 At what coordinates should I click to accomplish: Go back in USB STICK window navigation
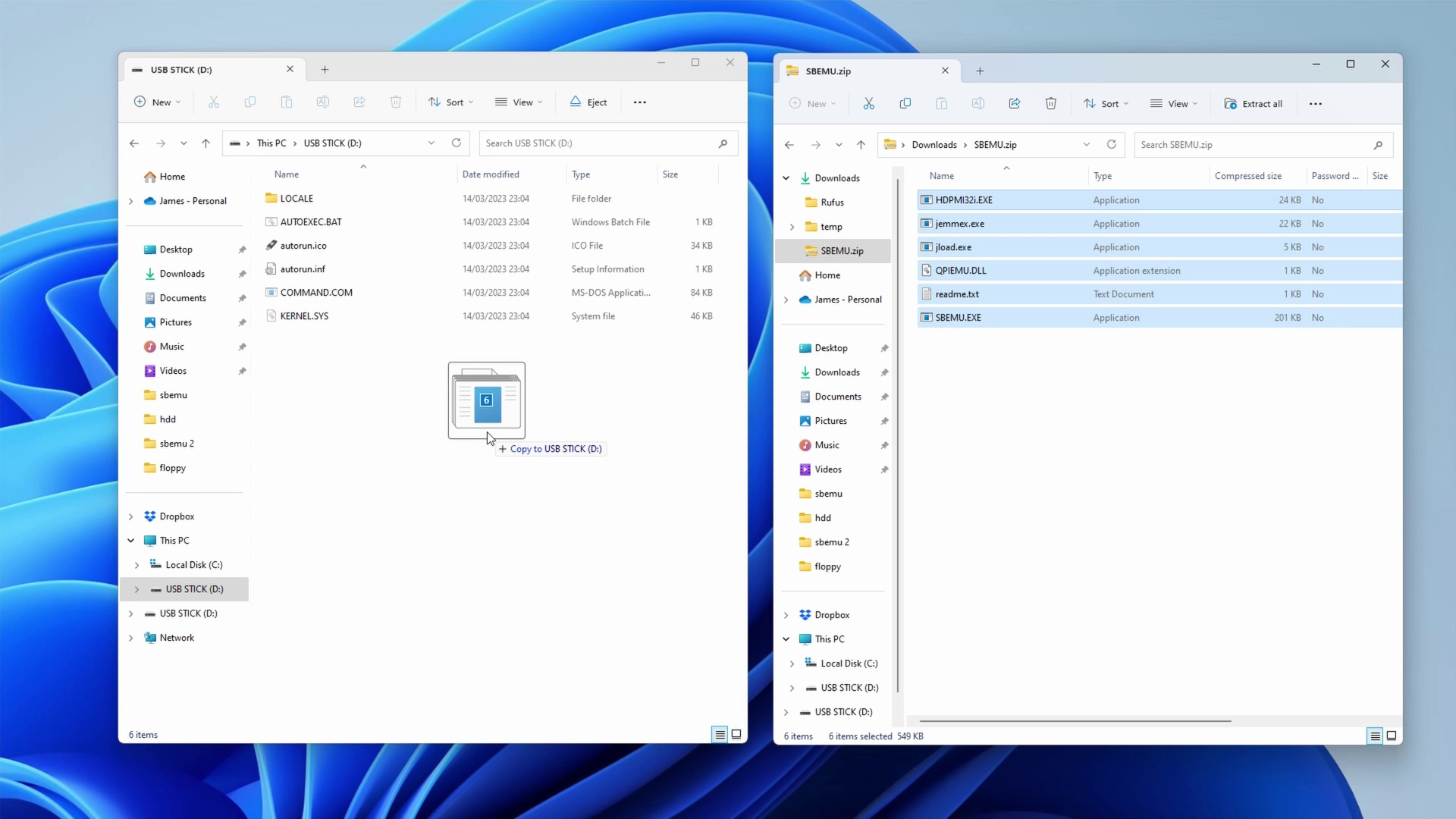134,143
